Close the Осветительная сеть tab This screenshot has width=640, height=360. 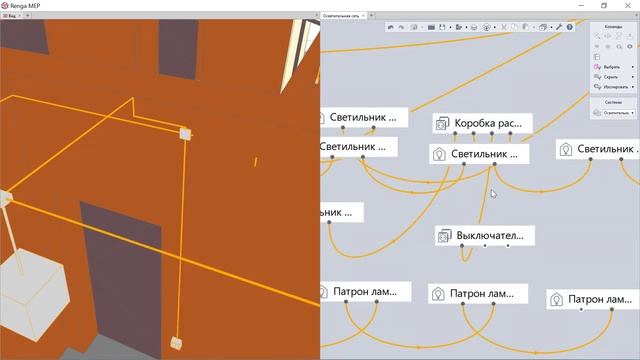(x=363, y=16)
